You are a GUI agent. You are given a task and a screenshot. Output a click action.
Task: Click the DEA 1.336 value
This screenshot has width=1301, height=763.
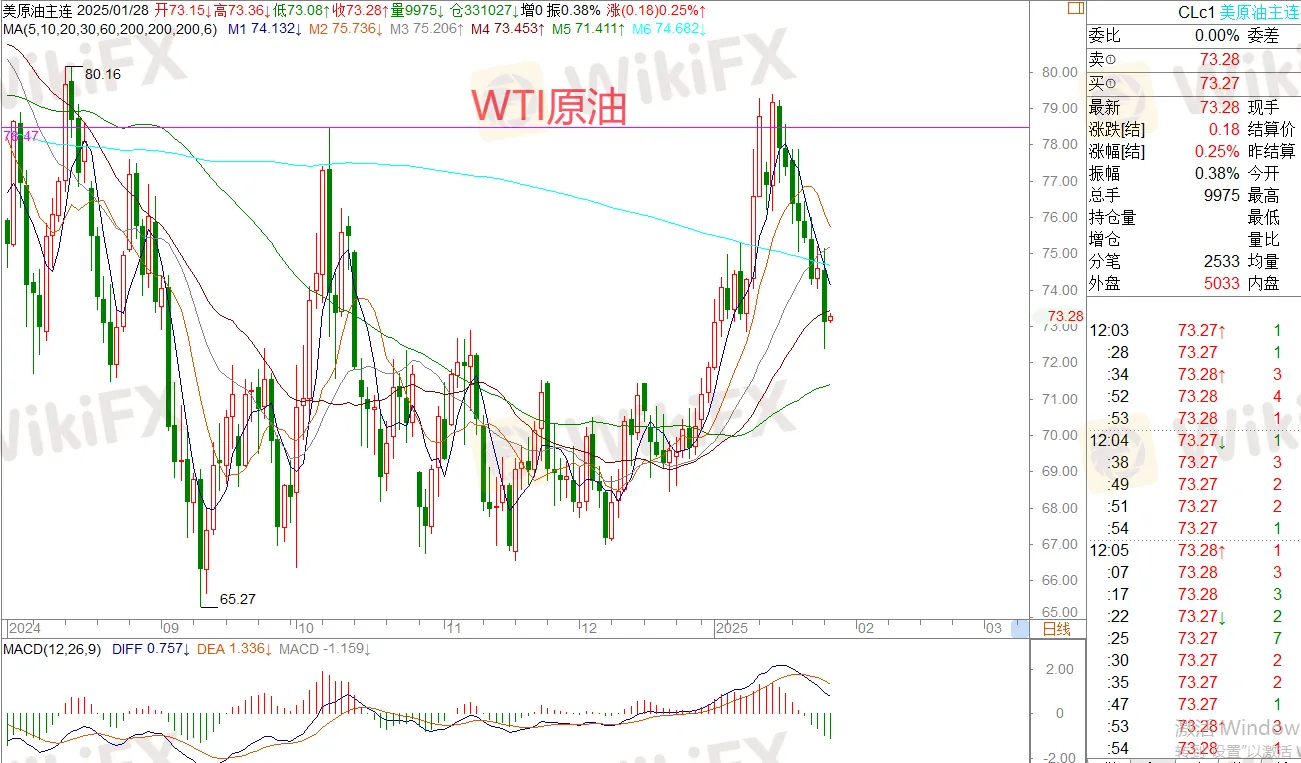(x=234, y=649)
